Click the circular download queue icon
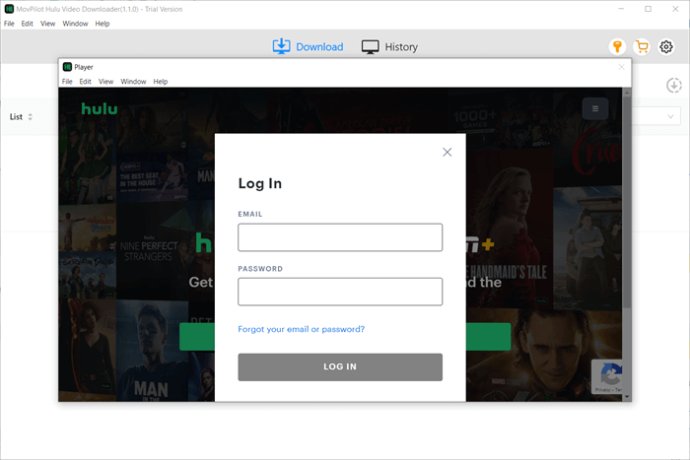690x460 pixels. (674, 85)
